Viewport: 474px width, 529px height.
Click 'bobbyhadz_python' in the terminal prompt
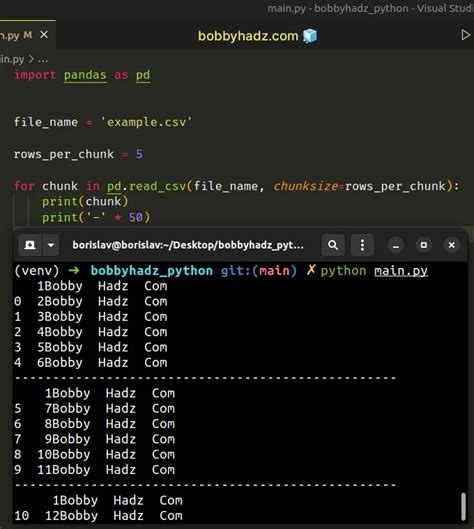tap(151, 271)
